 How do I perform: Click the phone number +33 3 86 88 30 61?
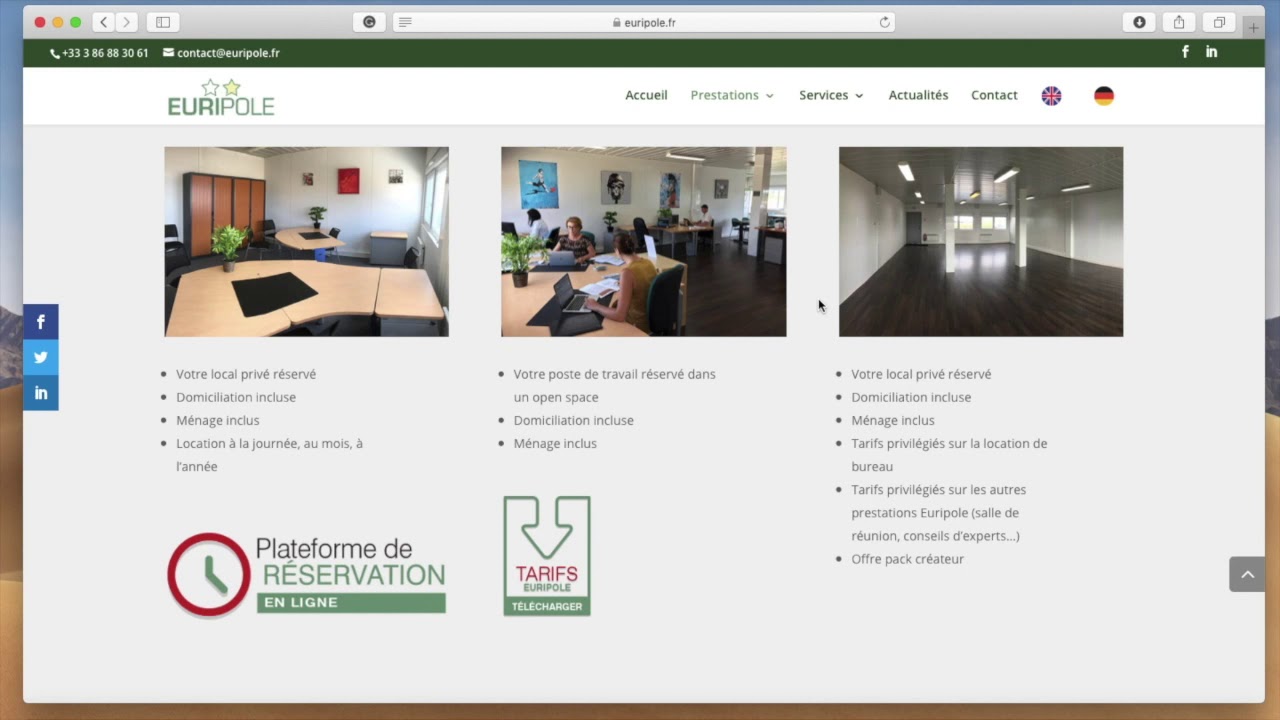[99, 53]
